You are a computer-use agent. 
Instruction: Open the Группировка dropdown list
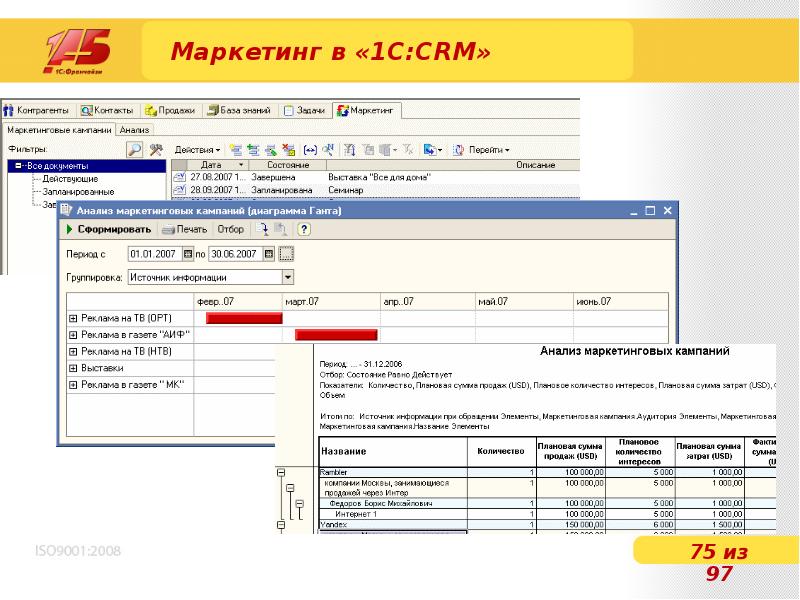288,277
